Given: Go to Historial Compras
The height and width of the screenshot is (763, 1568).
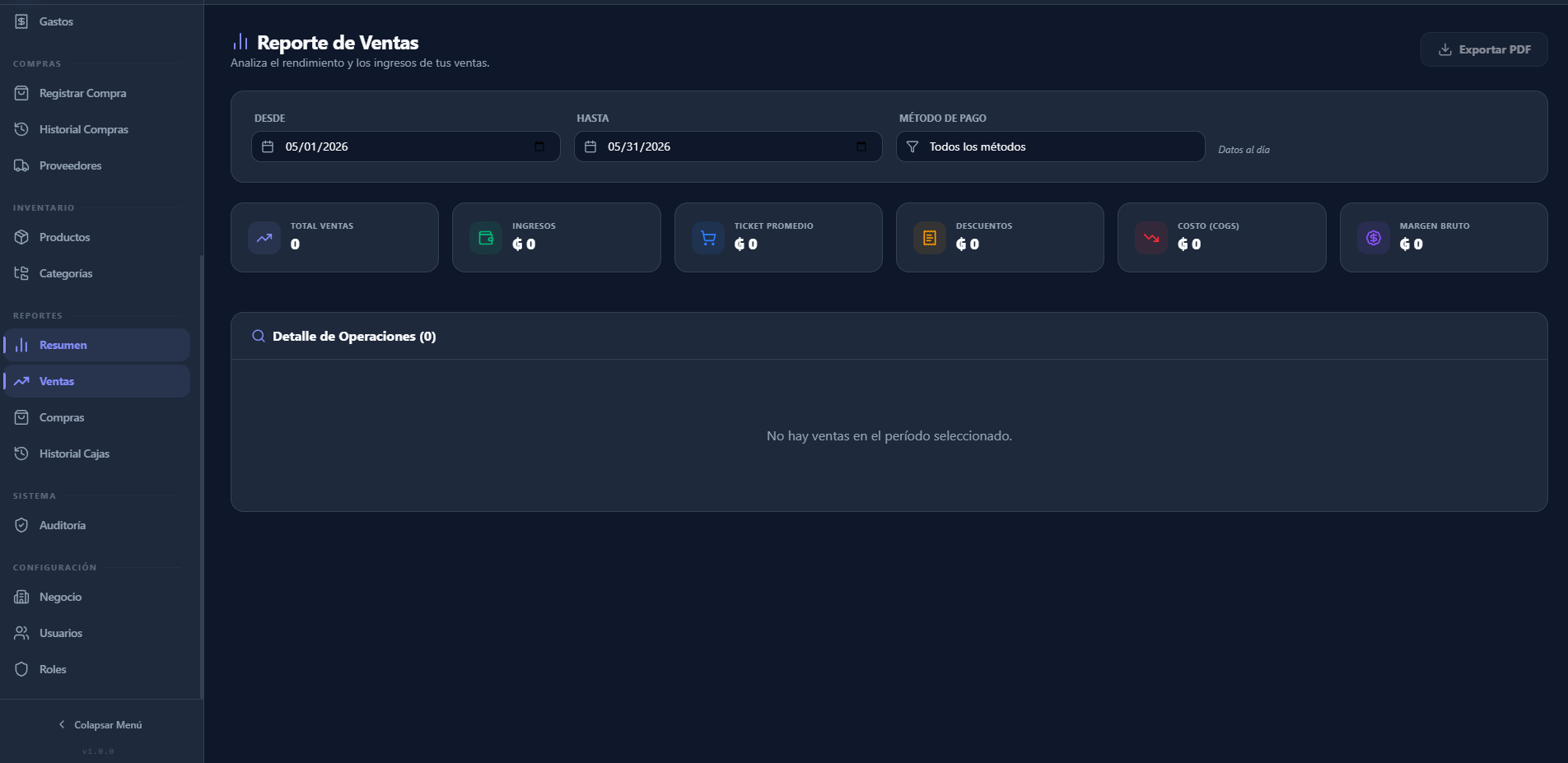Looking at the screenshot, I should coord(97,129).
